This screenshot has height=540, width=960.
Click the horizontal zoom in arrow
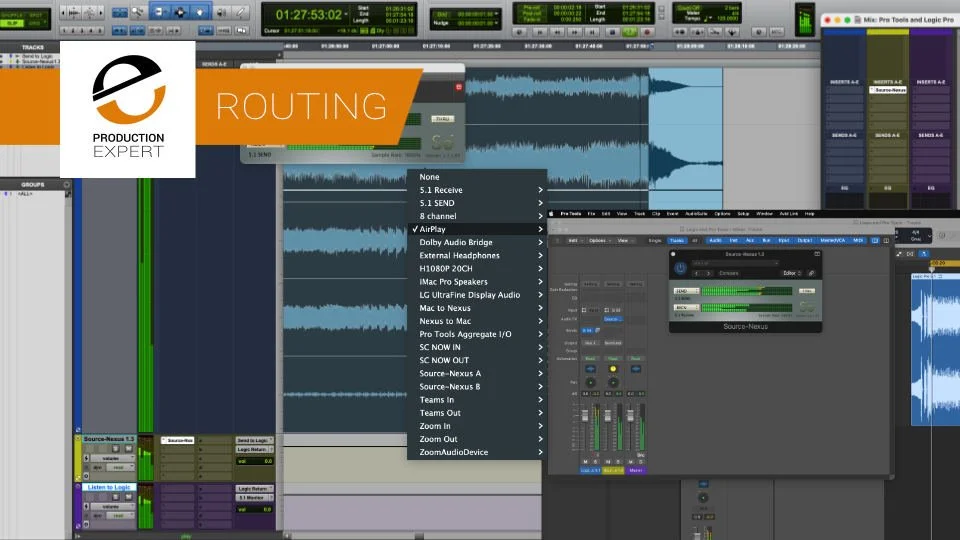point(101,12)
